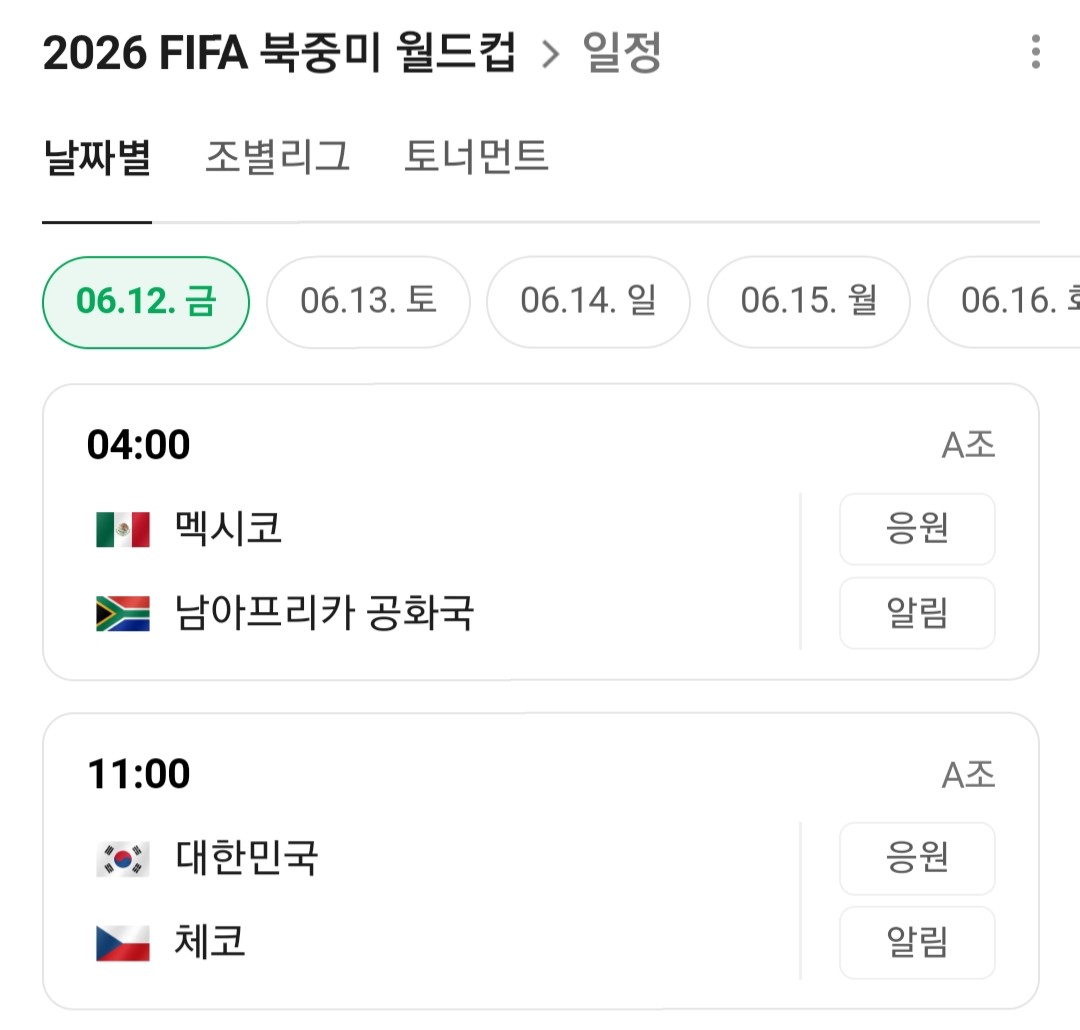This screenshot has width=1080, height=1030.
Task: Select the partially visible 06.16 date chip
Action: click(x=1004, y=302)
